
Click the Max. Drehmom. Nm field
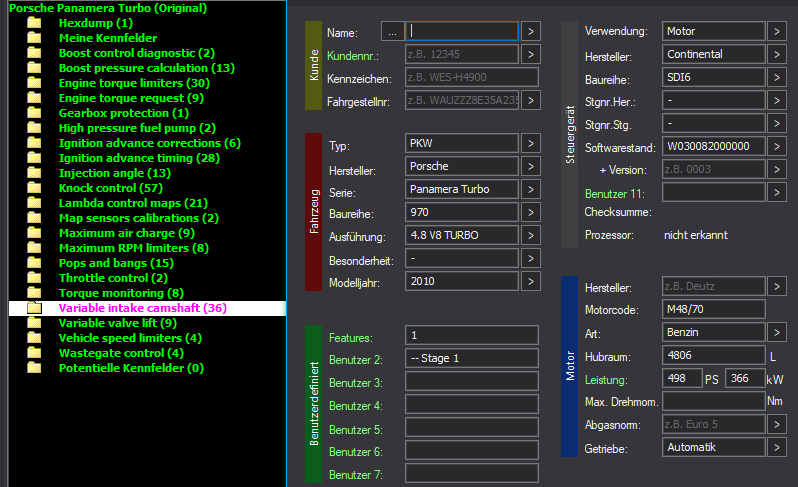(714, 402)
